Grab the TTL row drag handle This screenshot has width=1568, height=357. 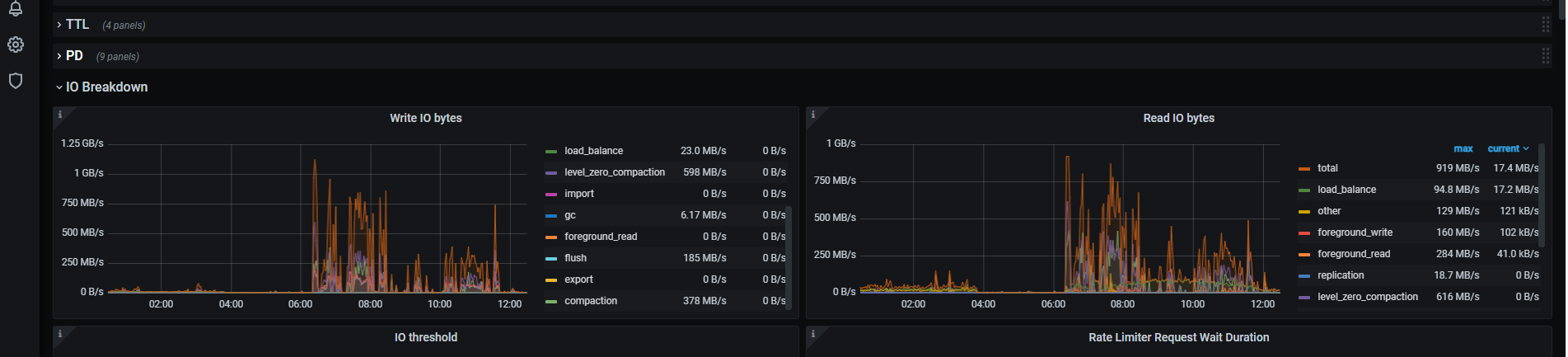1545,25
